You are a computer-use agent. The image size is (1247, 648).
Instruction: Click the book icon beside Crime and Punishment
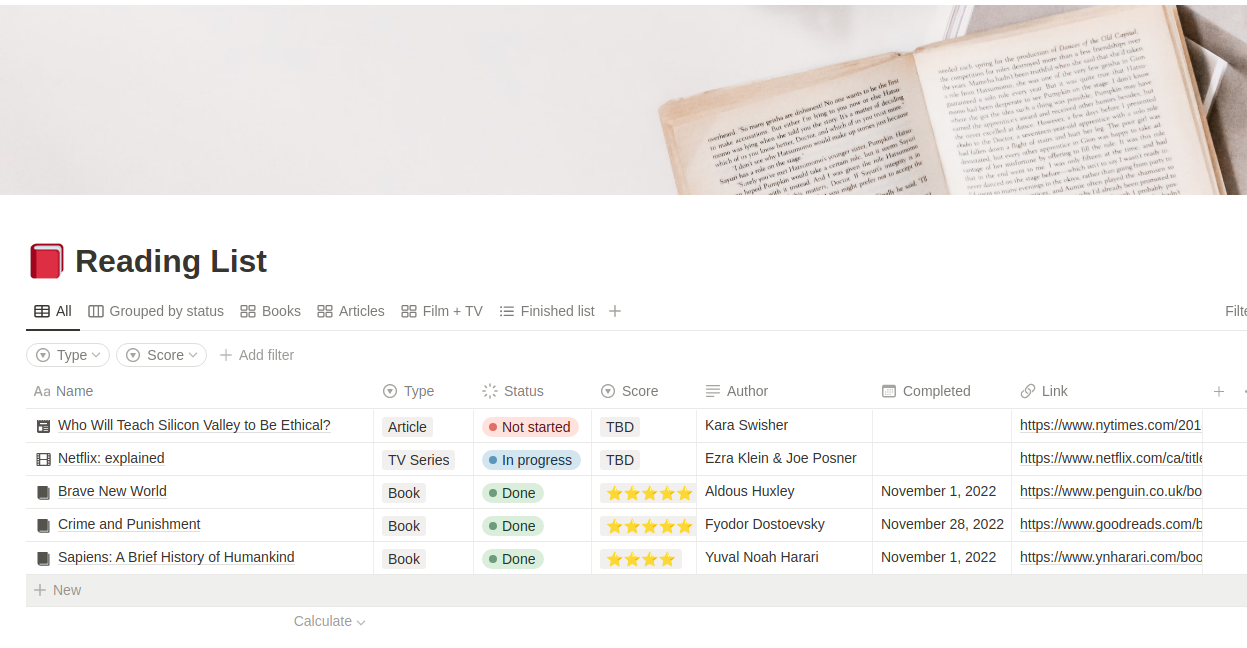click(x=43, y=525)
